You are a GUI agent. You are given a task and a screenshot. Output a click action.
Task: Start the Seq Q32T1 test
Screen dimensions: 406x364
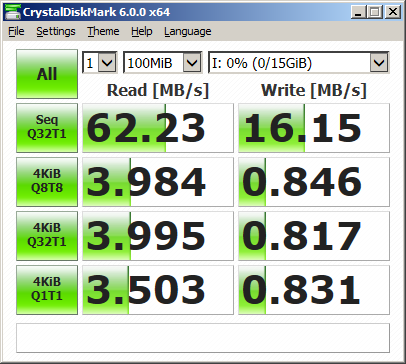pyautogui.click(x=47, y=128)
